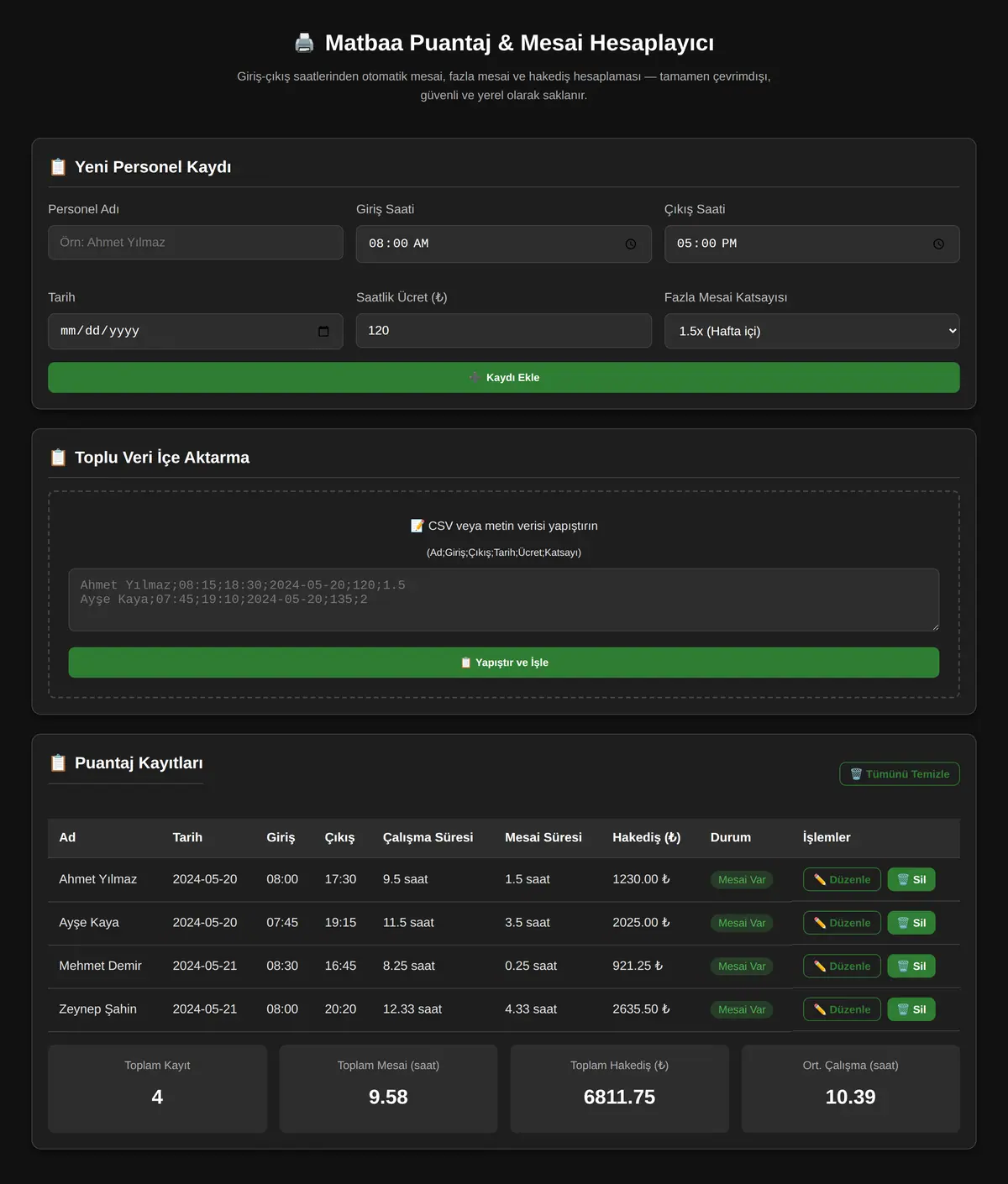The image size is (1008, 1184).
Task: Click the clipboard icon beside Yeni Personel Kaydı
Action: pos(58,167)
